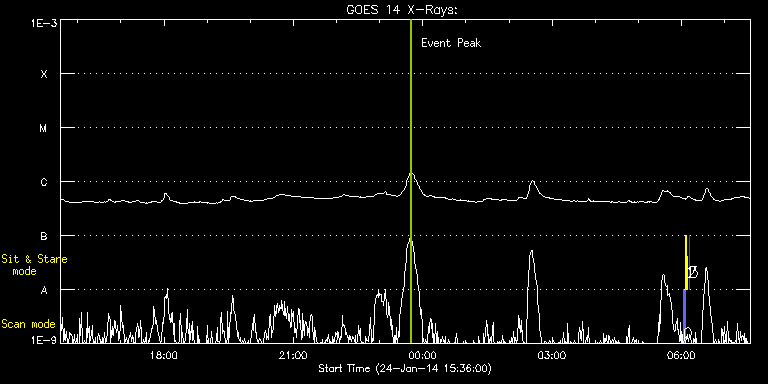This screenshot has height=384, width=768.
Task: Click the 18:00 time axis tick label
Action: [164, 356]
